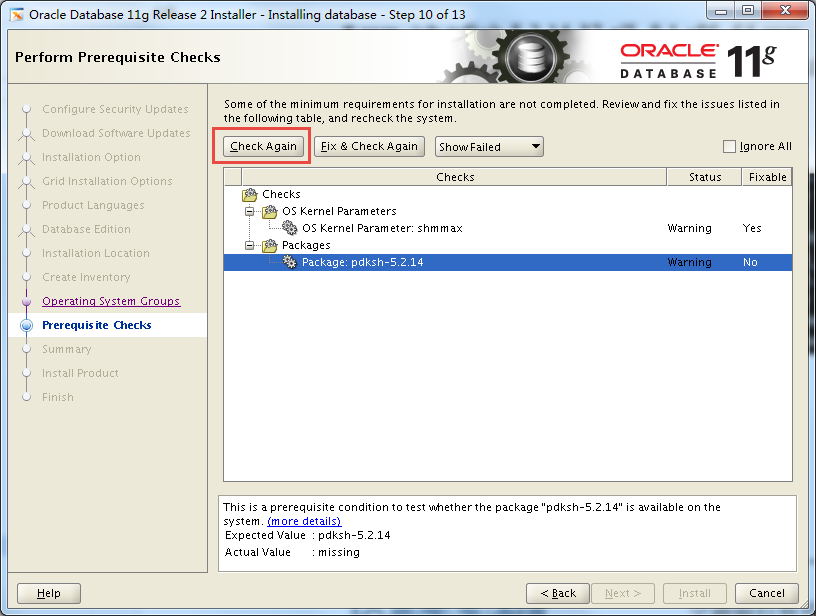816x616 pixels.
Task: Click the gear icon for pdksh-5.2.14
Action: point(291,262)
